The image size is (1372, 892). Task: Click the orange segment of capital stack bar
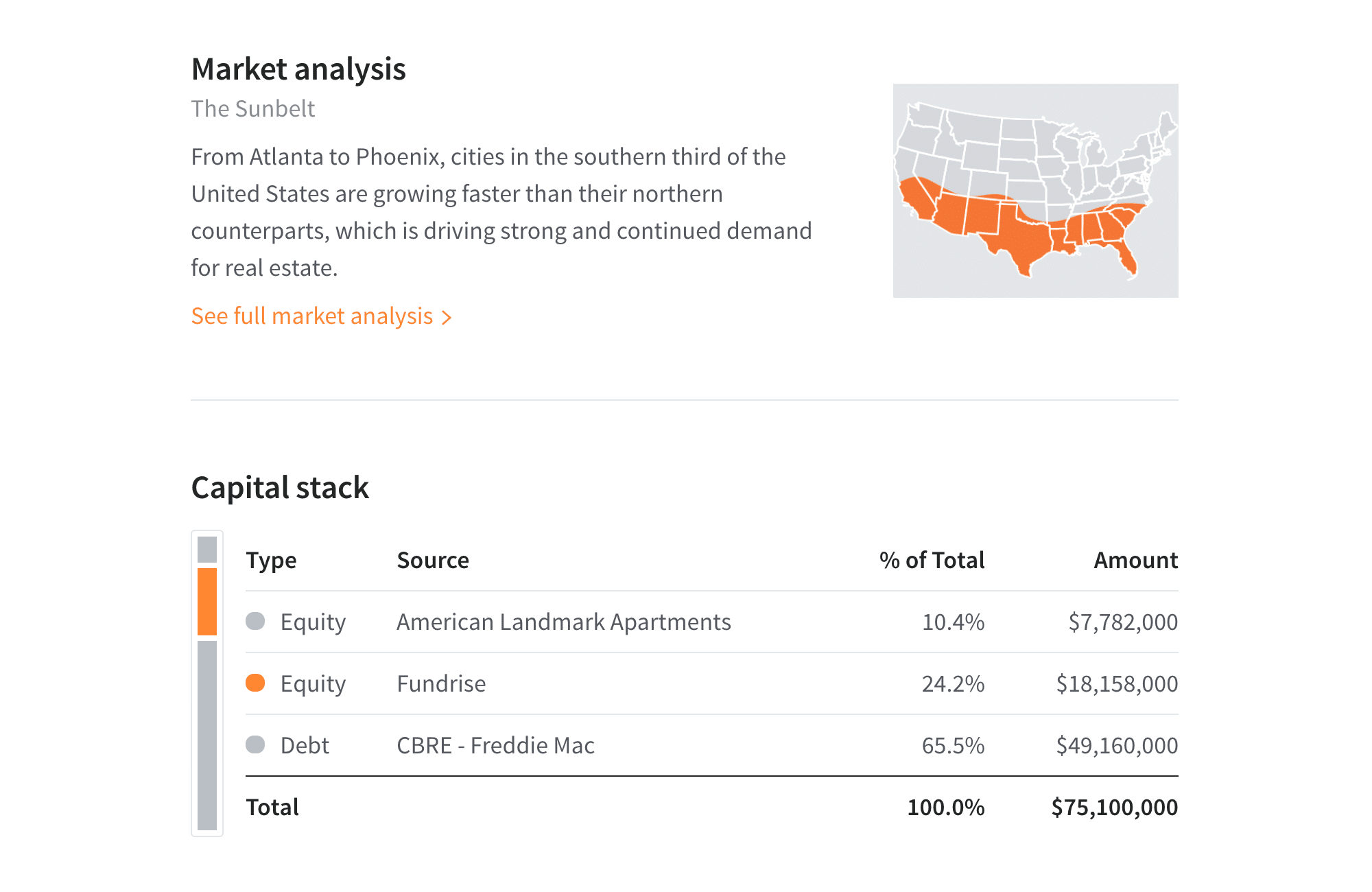click(x=207, y=602)
